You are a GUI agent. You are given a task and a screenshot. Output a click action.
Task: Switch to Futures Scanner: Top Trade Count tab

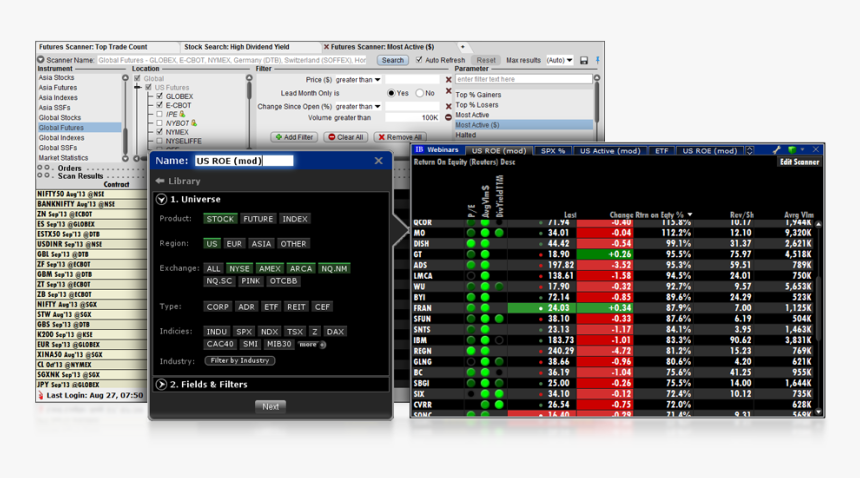click(93, 47)
